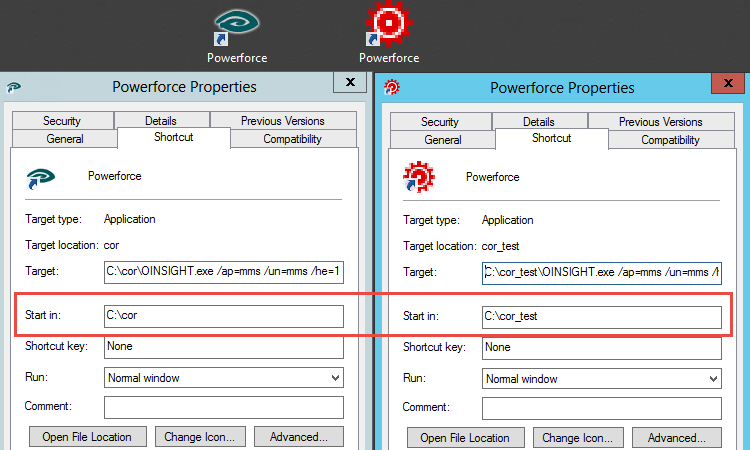The image size is (750, 450).
Task: Select Shortcut tab in right Properties window
Action: point(551,138)
